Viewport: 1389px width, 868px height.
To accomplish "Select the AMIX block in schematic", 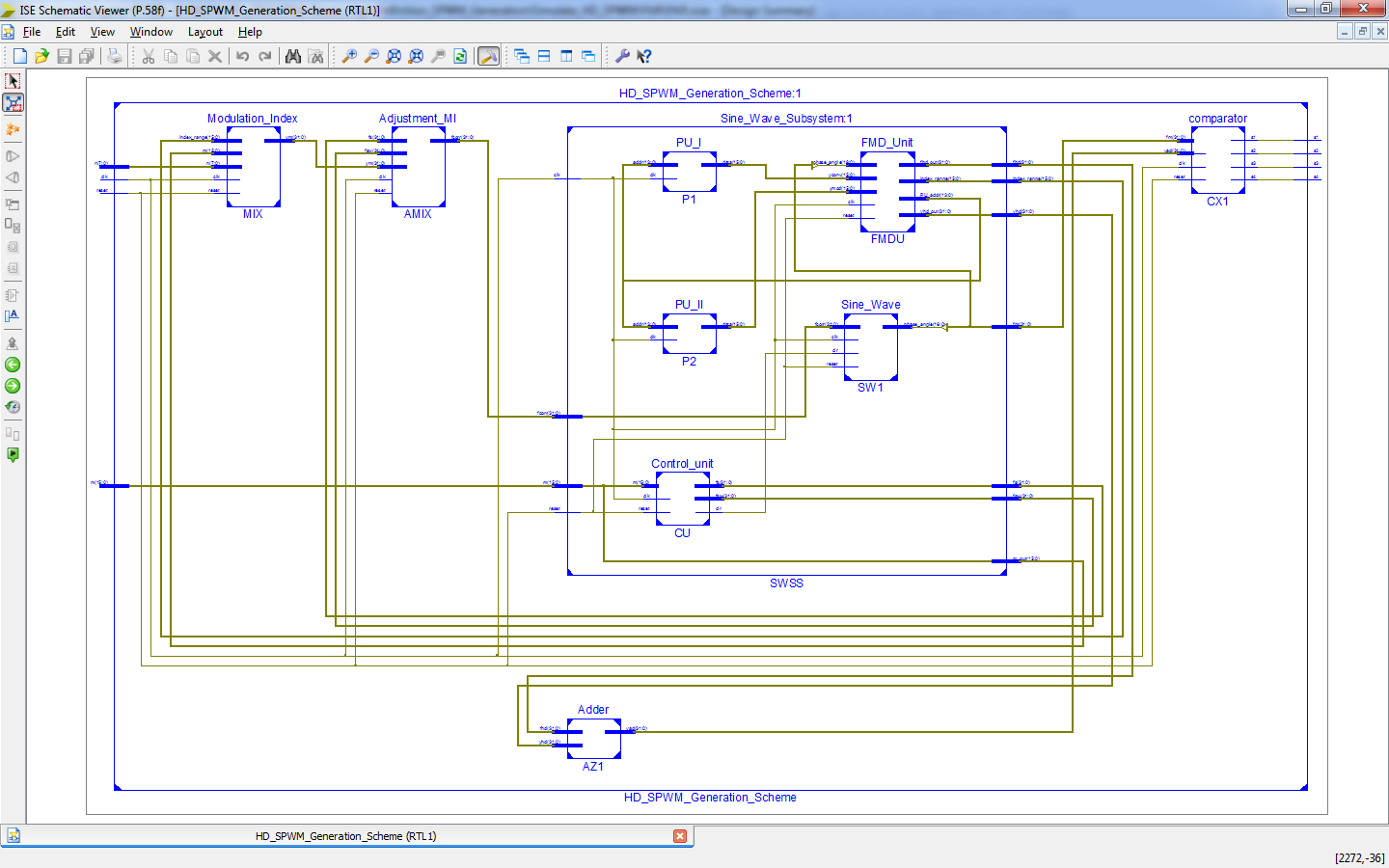I will coord(419,167).
